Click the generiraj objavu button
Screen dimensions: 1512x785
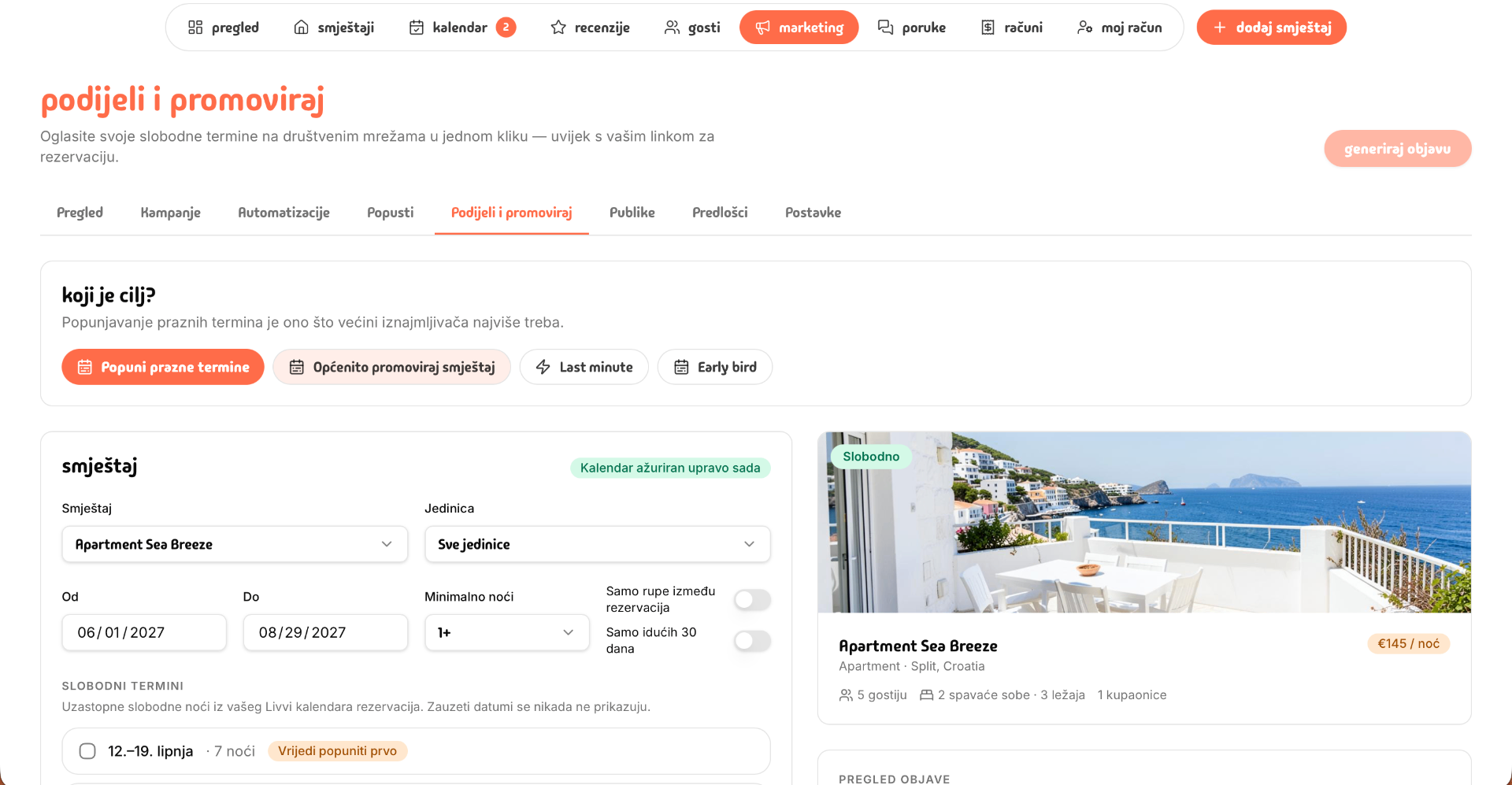1397,149
